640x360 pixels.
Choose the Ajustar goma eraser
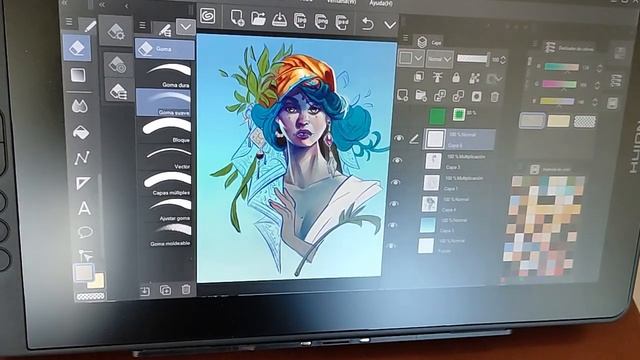166,209
